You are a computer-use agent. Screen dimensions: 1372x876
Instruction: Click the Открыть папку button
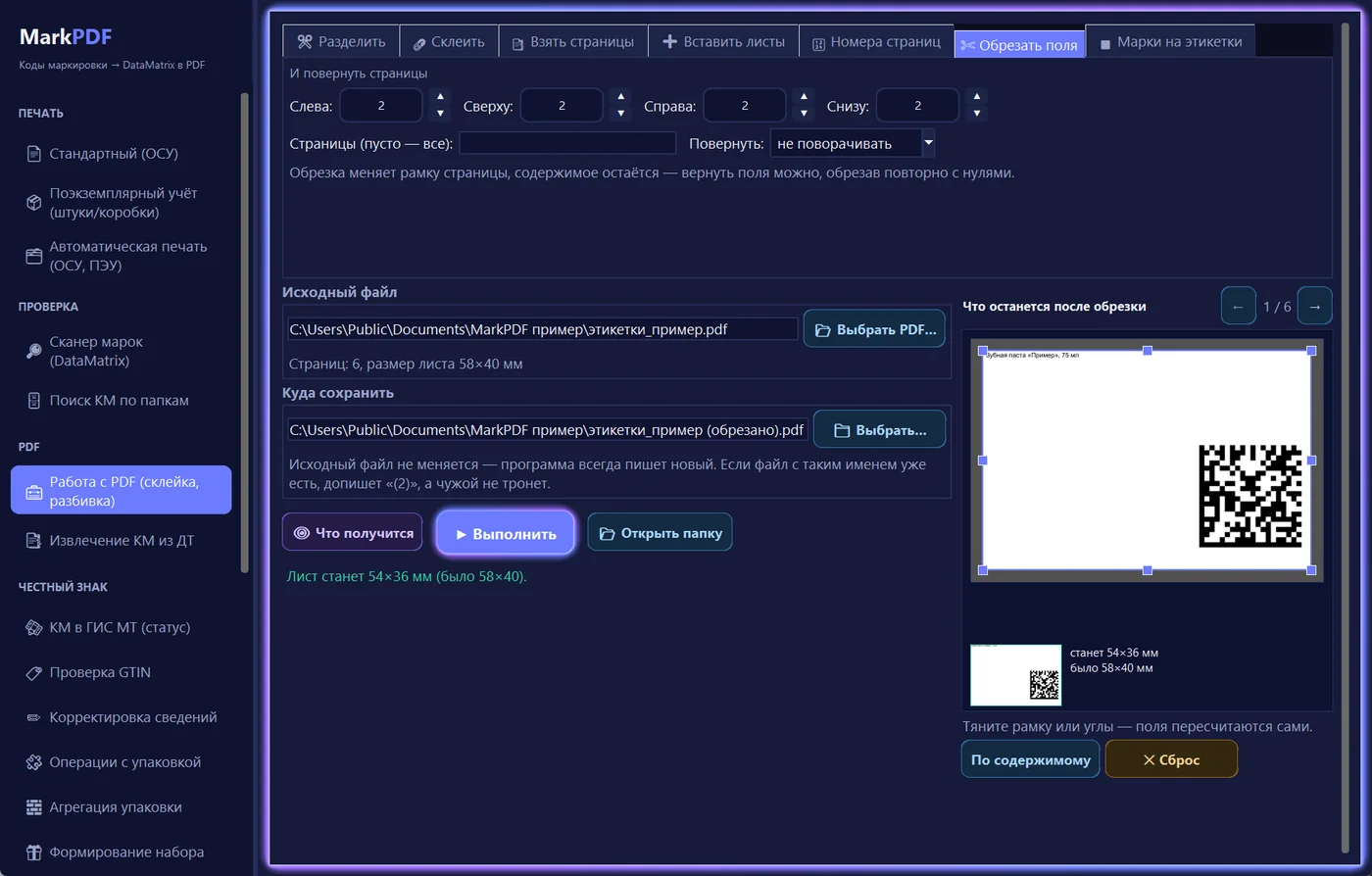point(660,532)
